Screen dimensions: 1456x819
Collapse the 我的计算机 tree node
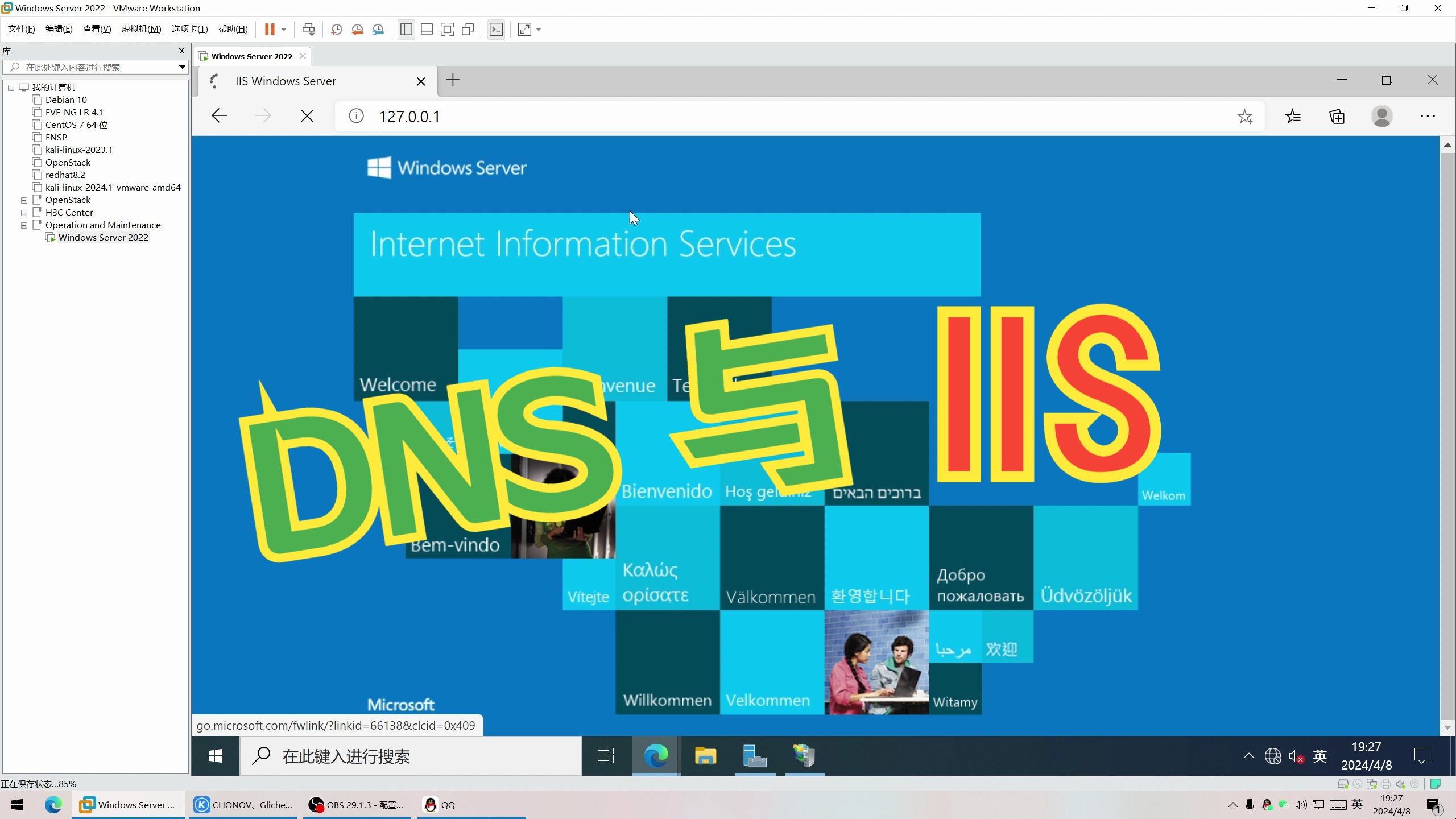[x=11, y=88]
